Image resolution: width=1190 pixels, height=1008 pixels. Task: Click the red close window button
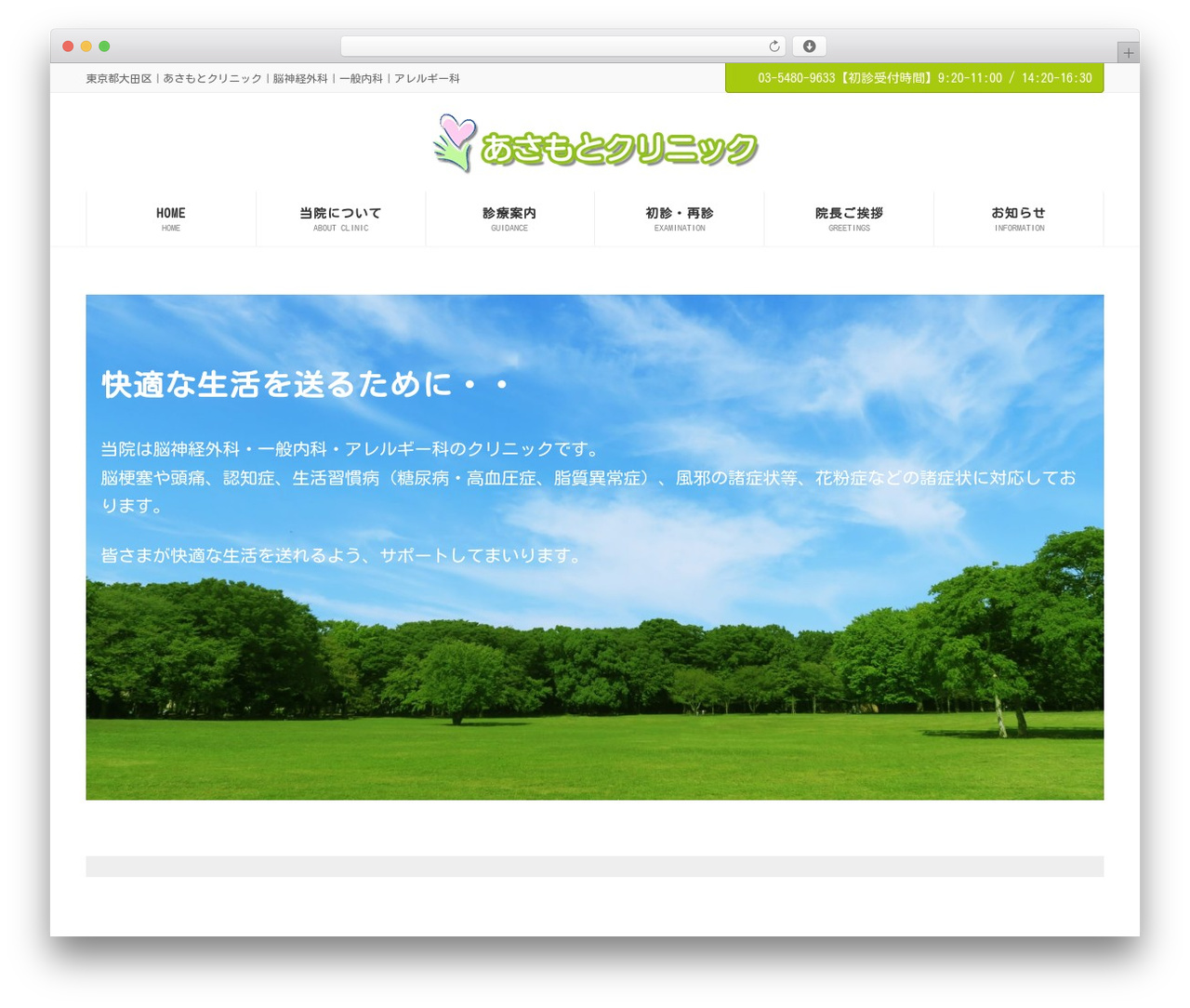click(x=68, y=46)
